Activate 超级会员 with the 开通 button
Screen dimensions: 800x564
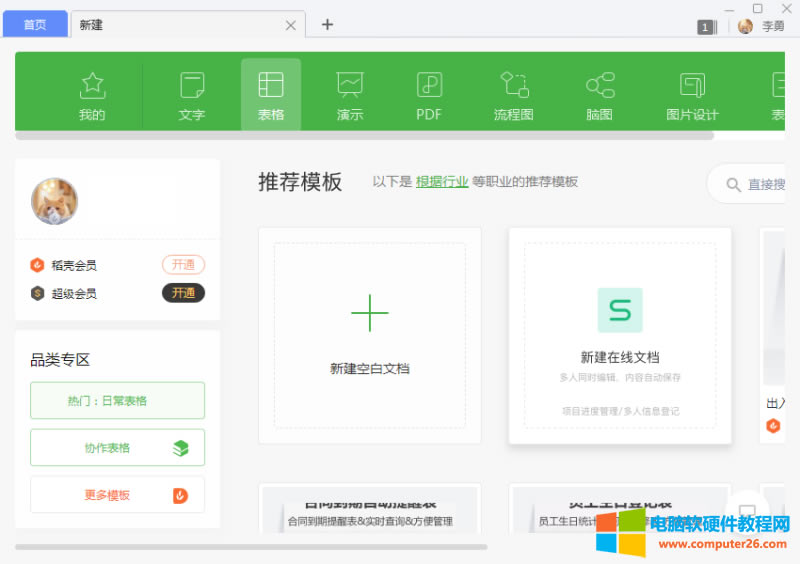point(183,293)
